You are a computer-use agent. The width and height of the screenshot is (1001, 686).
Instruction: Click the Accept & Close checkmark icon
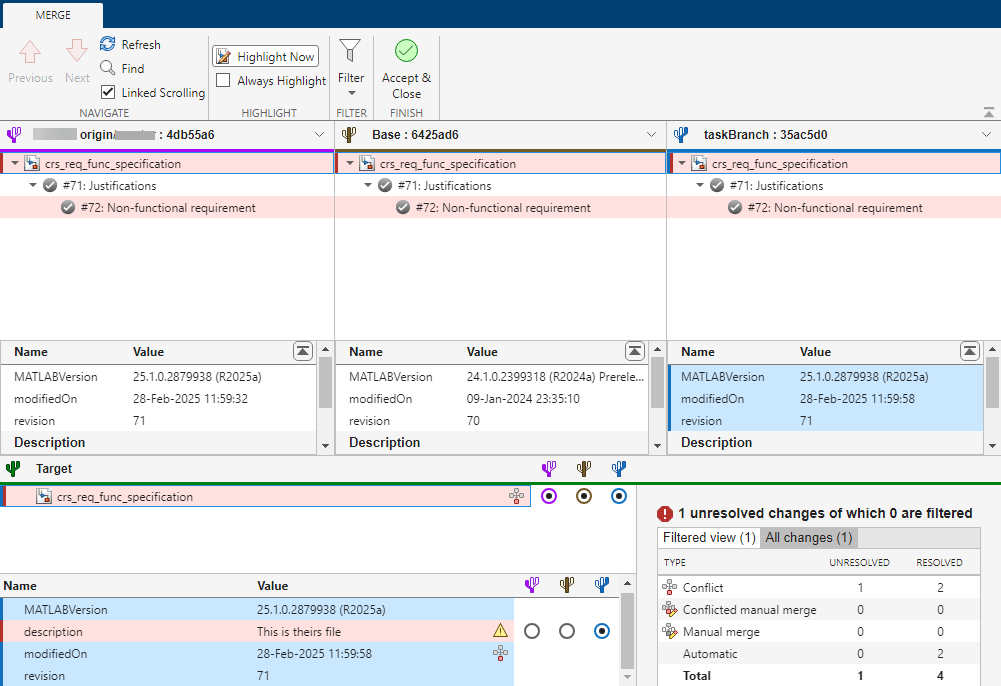pos(406,49)
